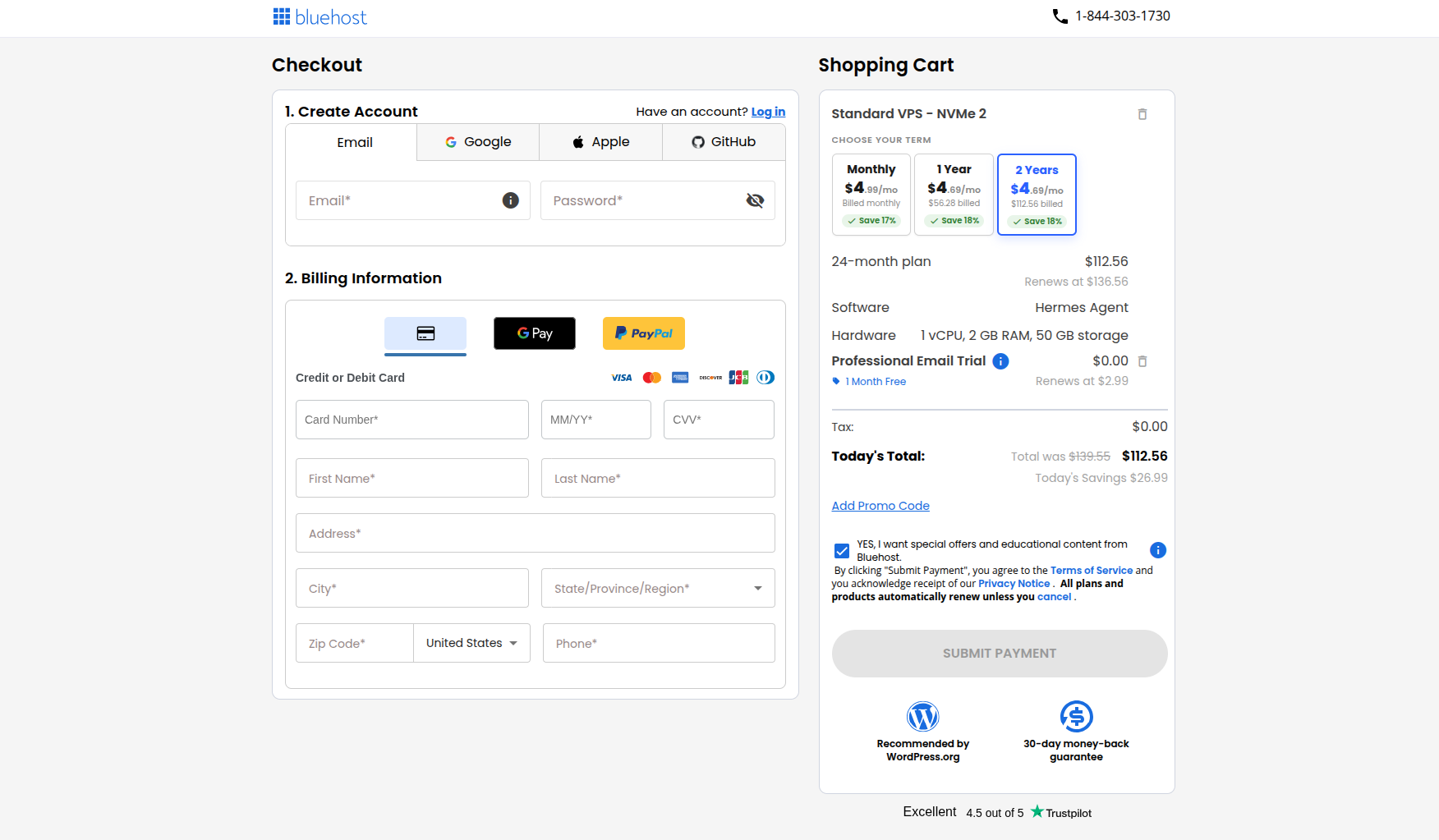Remove Professional Email Trial with trash icon

tap(1142, 361)
